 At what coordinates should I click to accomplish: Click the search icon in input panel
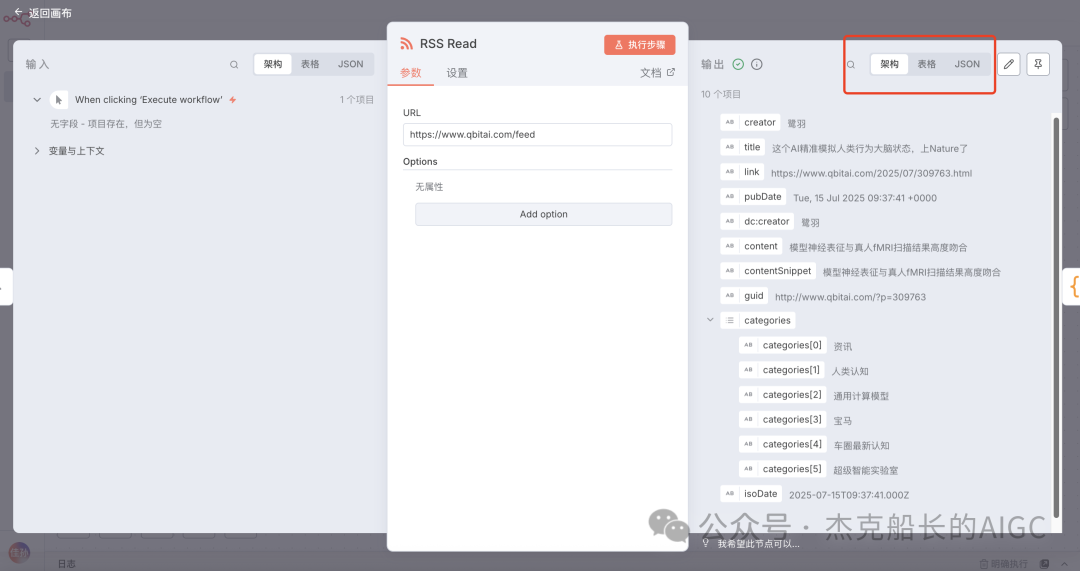(234, 65)
